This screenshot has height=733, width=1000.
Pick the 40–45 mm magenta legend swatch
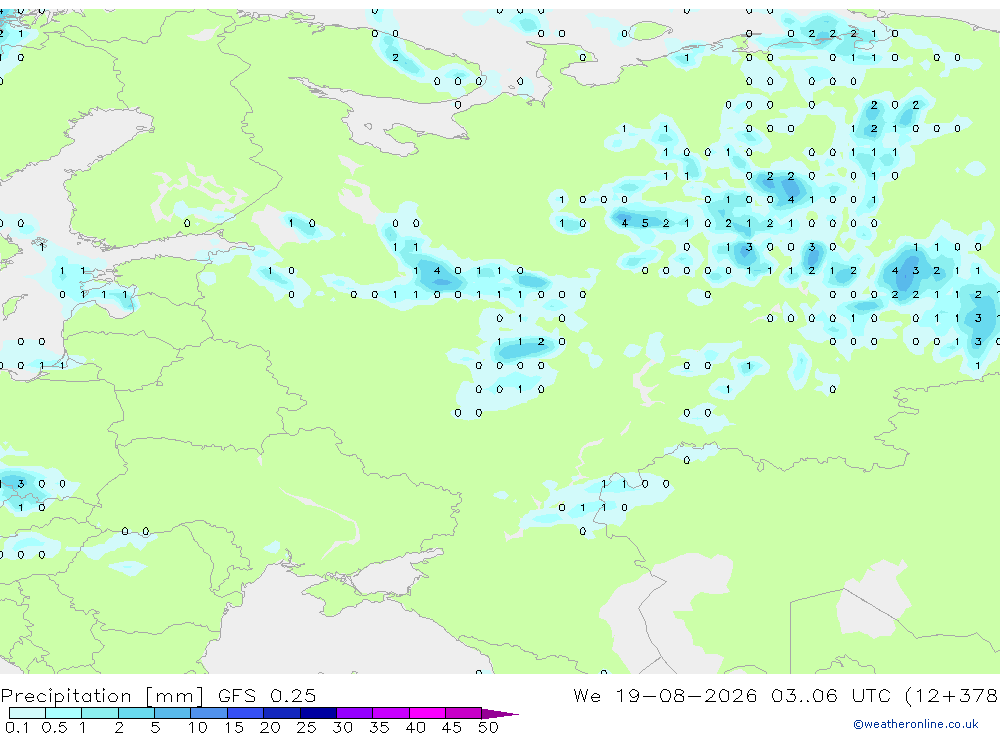click(427, 713)
